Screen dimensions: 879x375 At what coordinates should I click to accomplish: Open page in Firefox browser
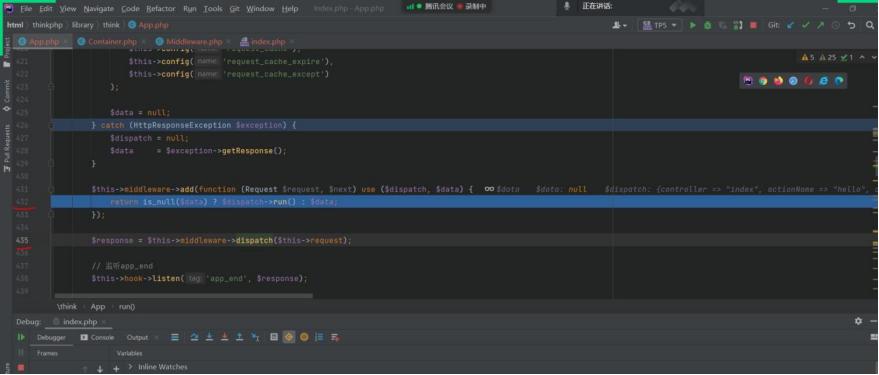[778, 81]
